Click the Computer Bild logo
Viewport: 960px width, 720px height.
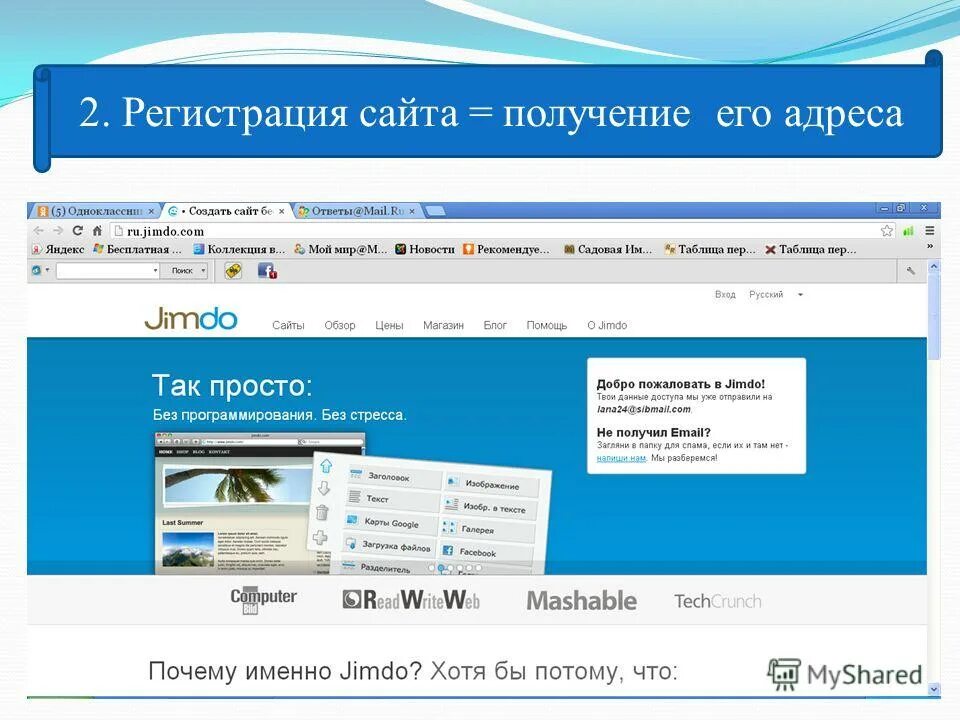click(263, 600)
